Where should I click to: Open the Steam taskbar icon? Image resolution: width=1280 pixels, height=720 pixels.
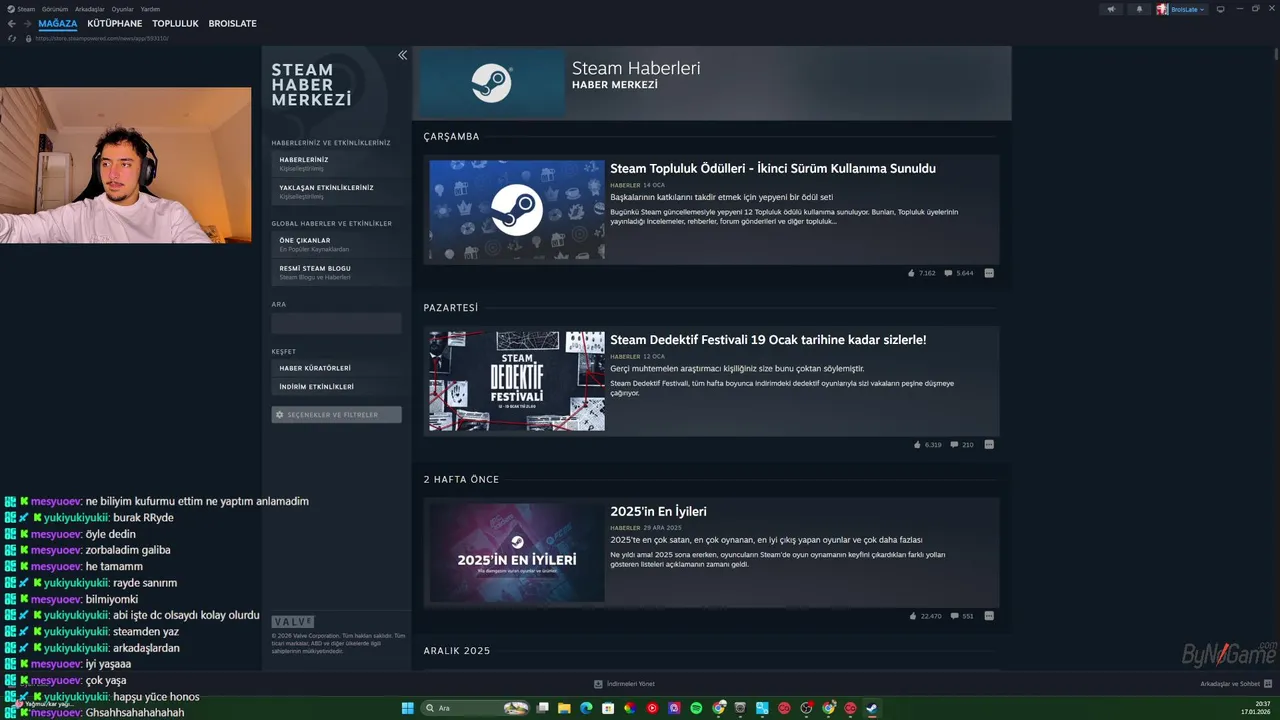coord(872,708)
